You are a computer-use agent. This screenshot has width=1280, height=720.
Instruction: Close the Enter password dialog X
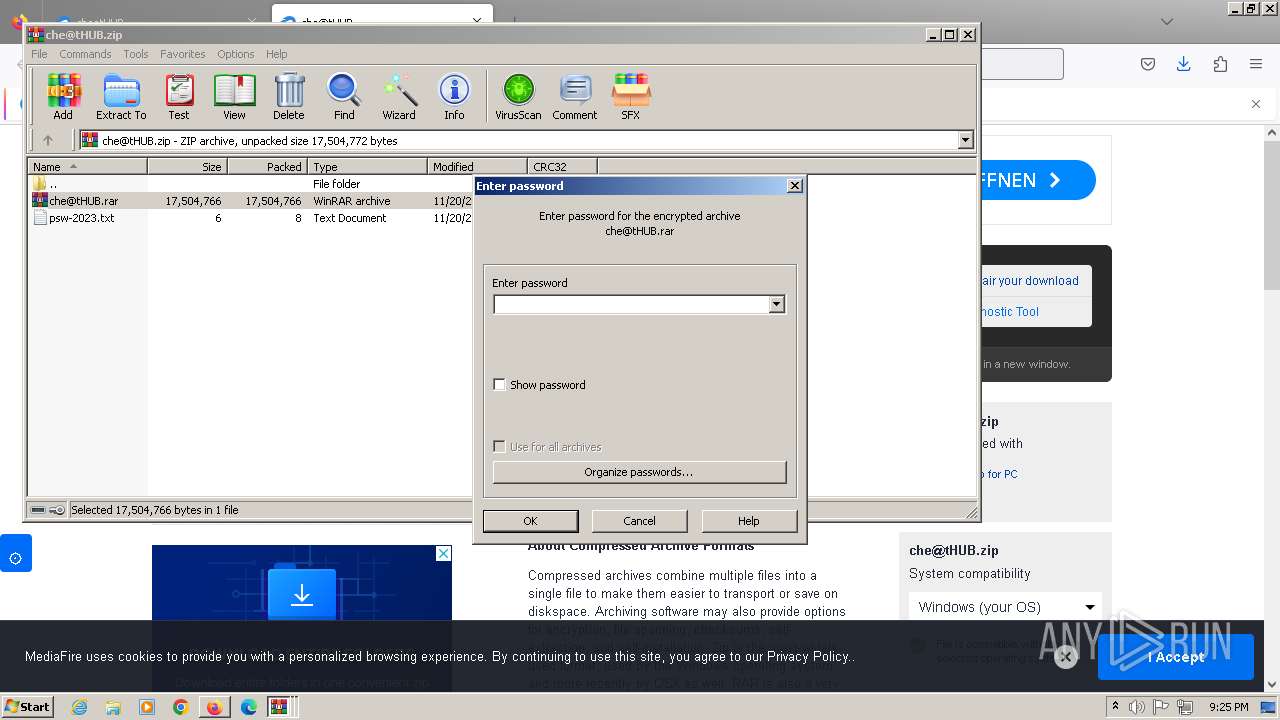pos(795,186)
